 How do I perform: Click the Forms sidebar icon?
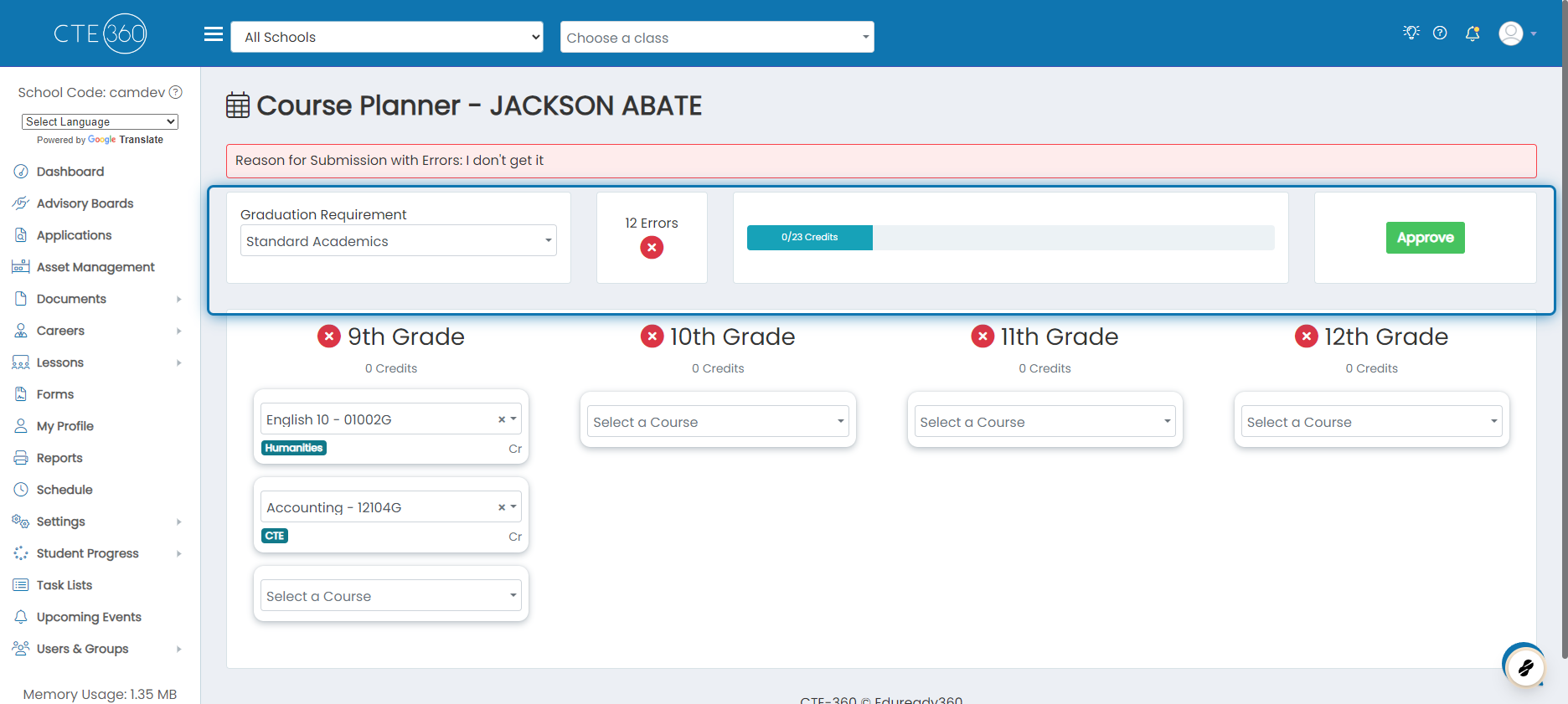coord(21,394)
